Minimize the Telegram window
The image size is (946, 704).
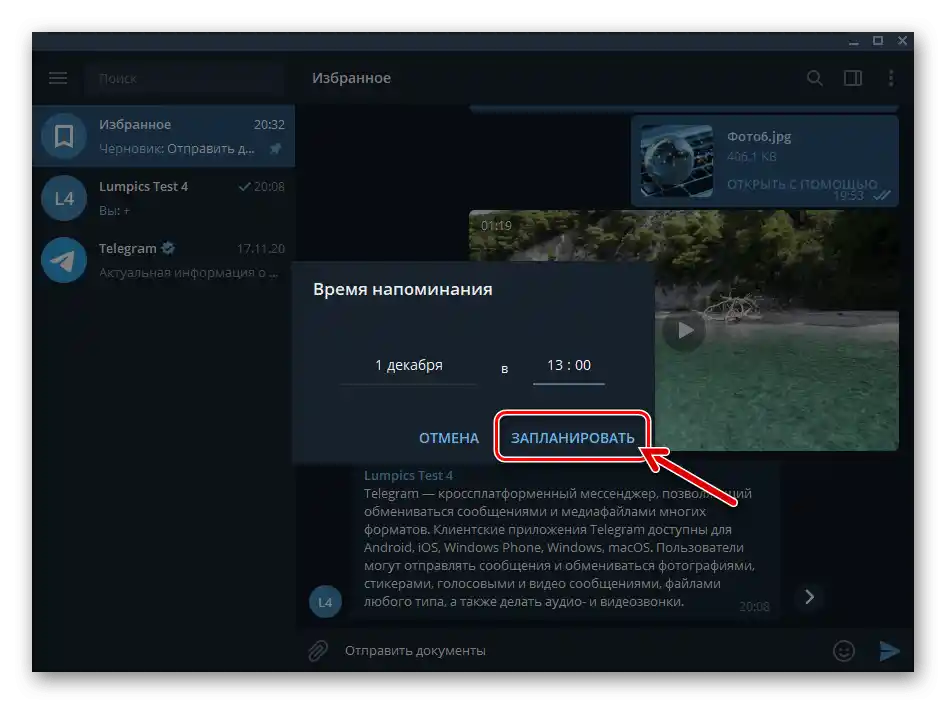tap(853, 41)
